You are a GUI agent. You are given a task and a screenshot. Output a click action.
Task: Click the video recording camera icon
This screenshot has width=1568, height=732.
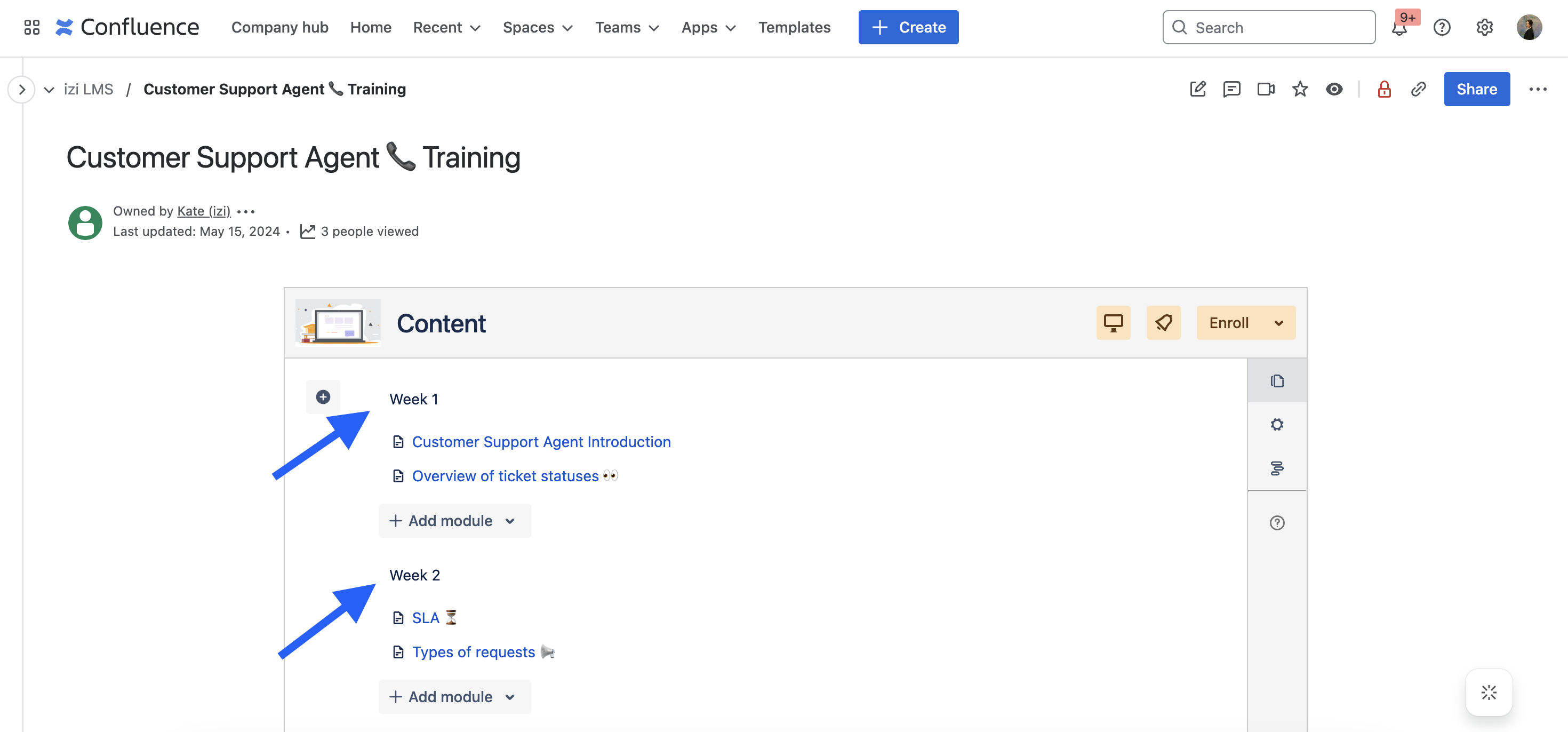[1266, 89]
